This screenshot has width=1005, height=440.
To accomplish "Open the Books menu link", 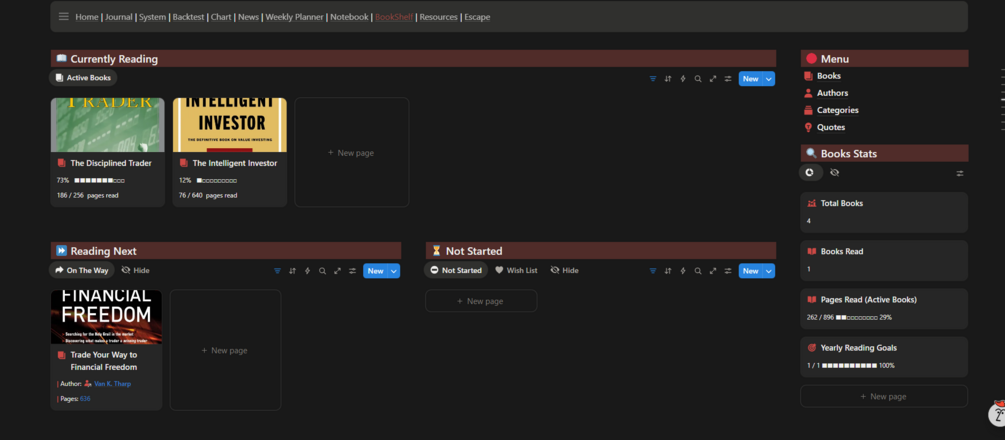I will point(829,76).
